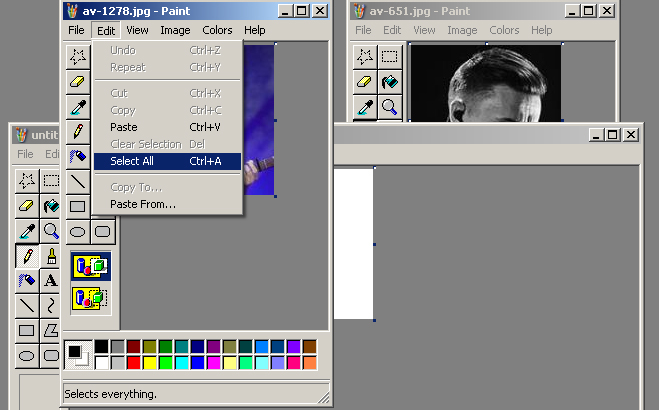Select Fill With Color tool in av-651.jpg window
The width and height of the screenshot is (659, 410).
(390, 81)
